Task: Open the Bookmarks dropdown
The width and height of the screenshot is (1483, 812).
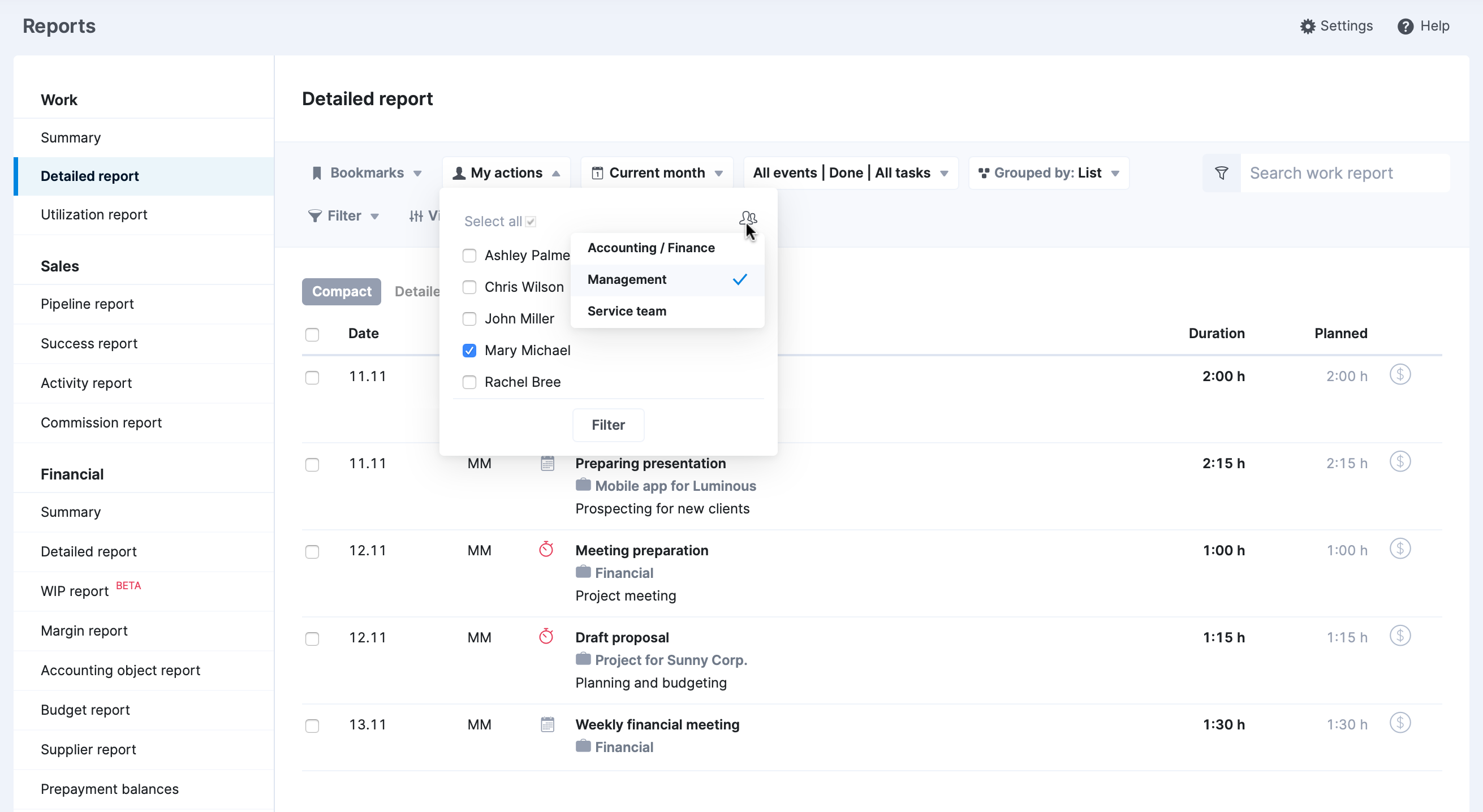Action: pyautogui.click(x=367, y=173)
